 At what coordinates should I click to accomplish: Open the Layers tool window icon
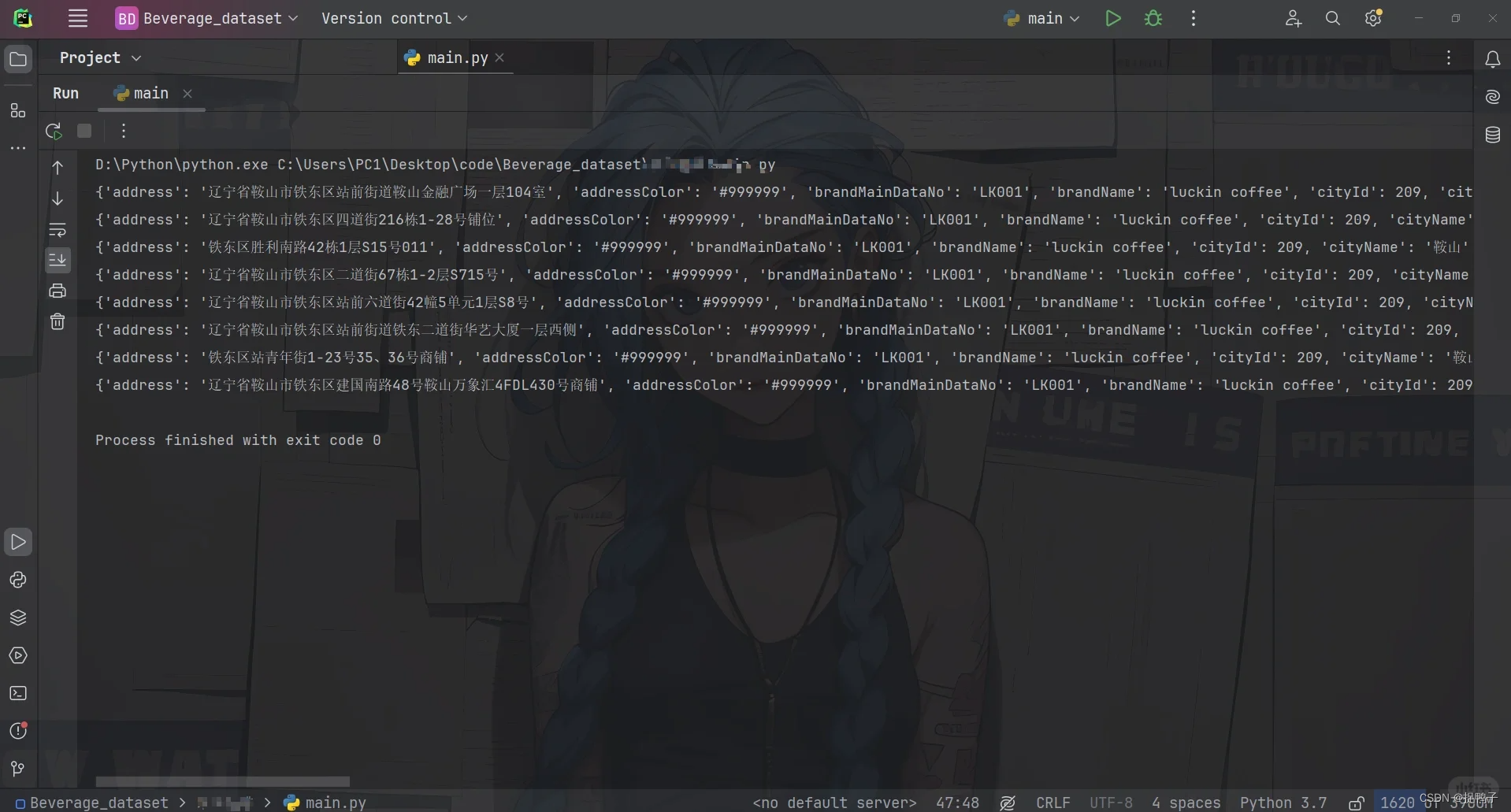pyautogui.click(x=18, y=617)
